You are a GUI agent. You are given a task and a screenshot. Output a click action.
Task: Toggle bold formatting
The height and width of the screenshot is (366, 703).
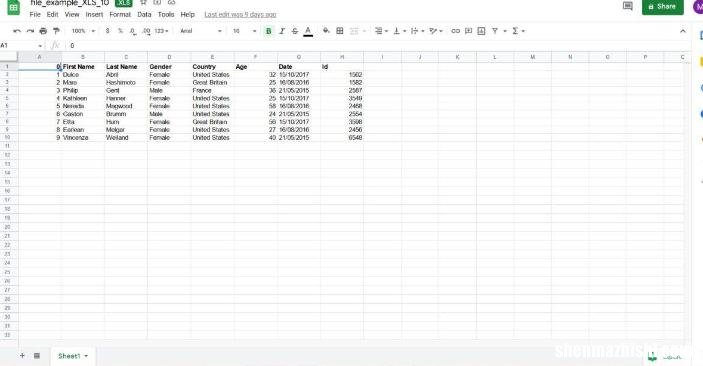[269, 31]
